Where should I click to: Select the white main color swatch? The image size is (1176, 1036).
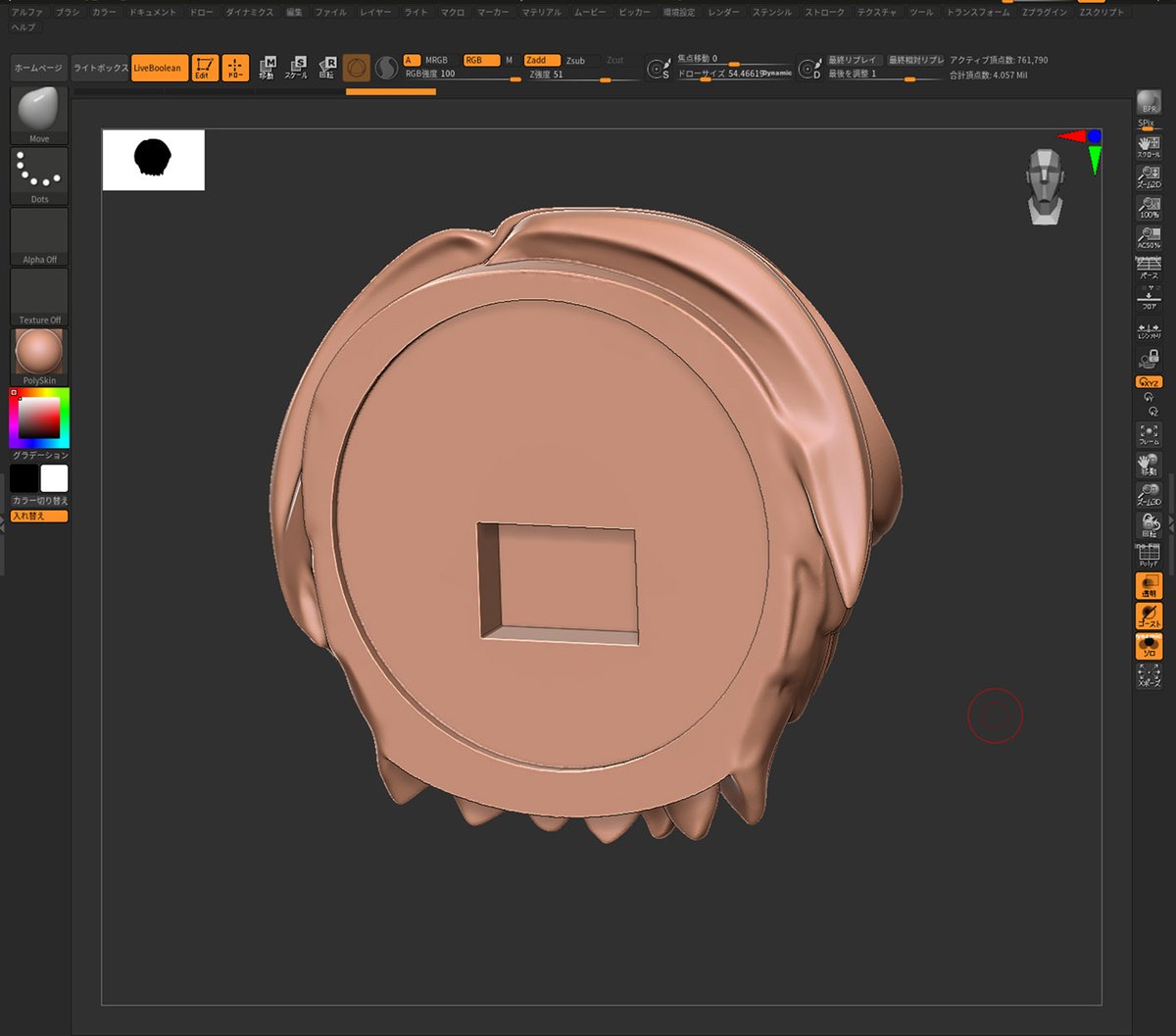[54, 478]
